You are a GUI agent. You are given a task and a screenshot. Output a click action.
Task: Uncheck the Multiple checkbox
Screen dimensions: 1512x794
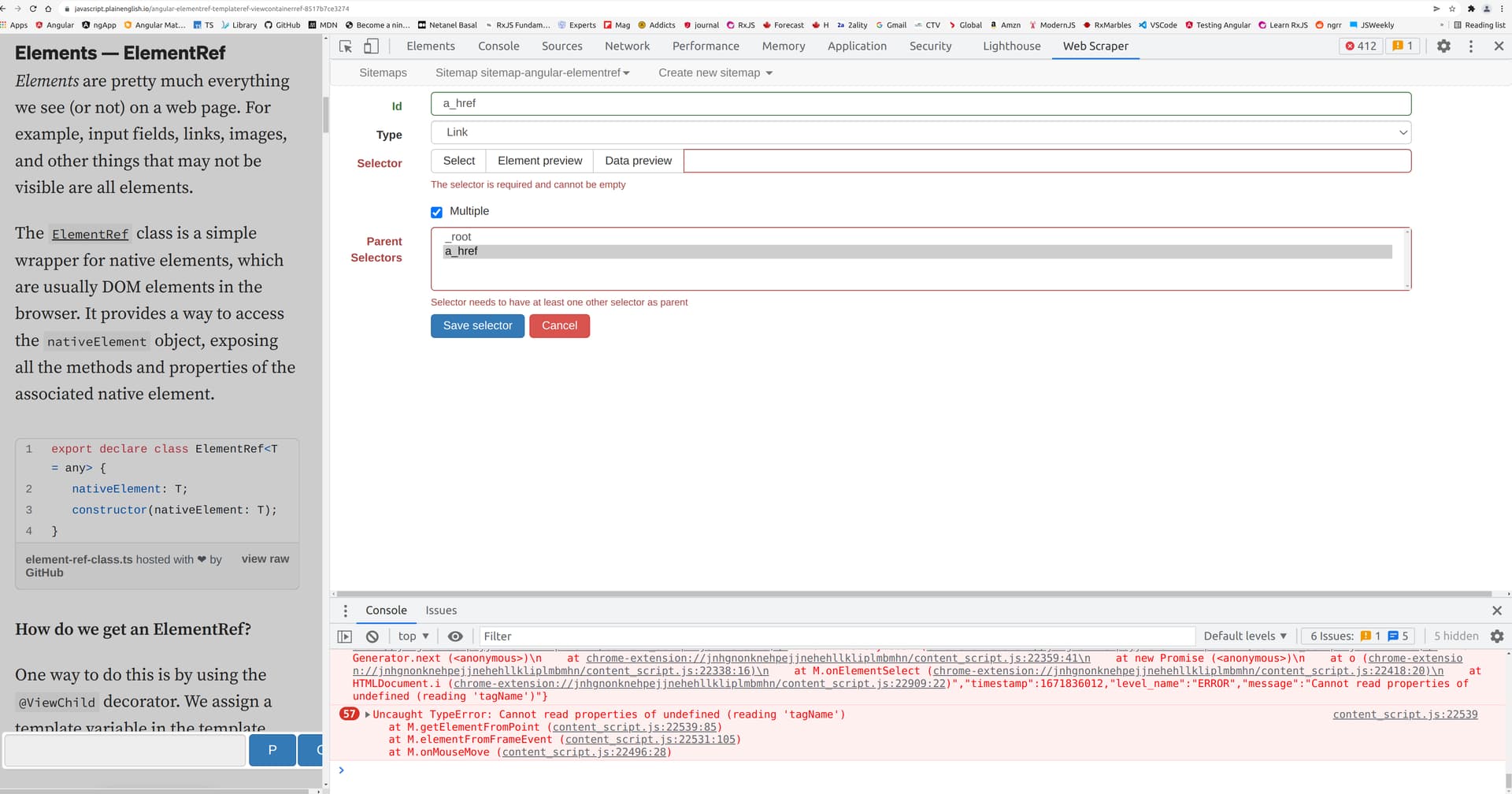pos(437,212)
